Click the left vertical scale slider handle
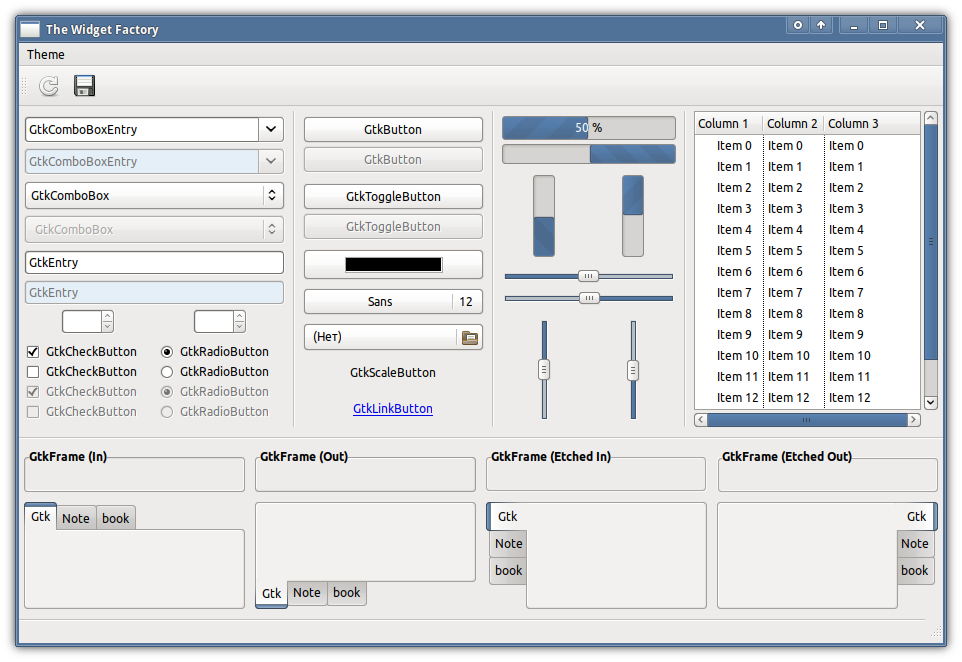Screen dimensions: 962x662 click(x=544, y=369)
